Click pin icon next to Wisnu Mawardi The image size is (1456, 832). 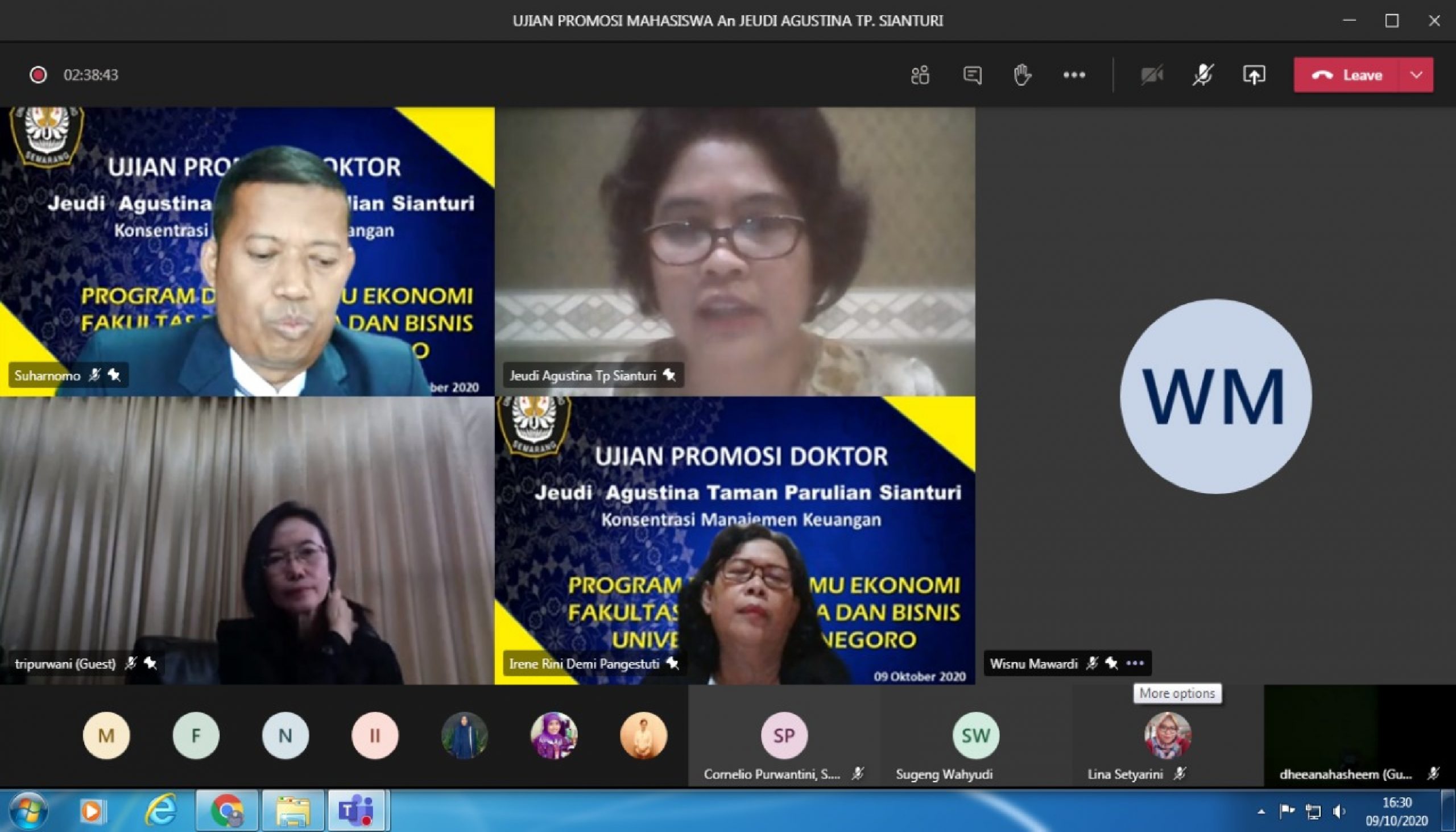(x=1111, y=663)
